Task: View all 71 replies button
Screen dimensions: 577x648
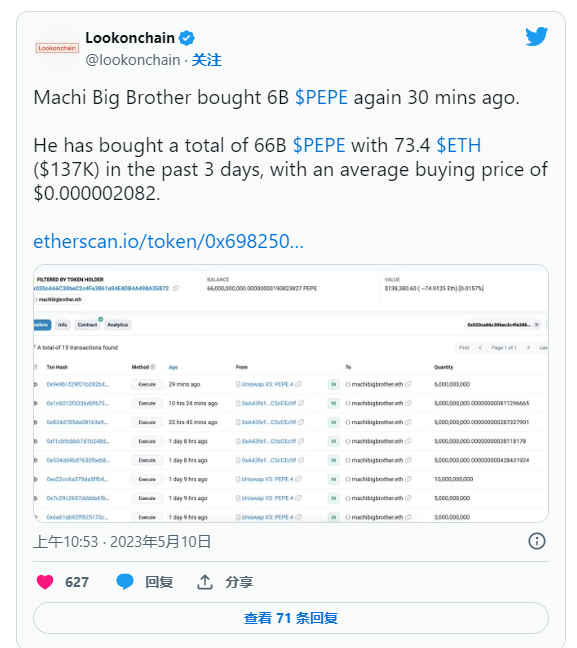Action: pyautogui.click(x=291, y=618)
